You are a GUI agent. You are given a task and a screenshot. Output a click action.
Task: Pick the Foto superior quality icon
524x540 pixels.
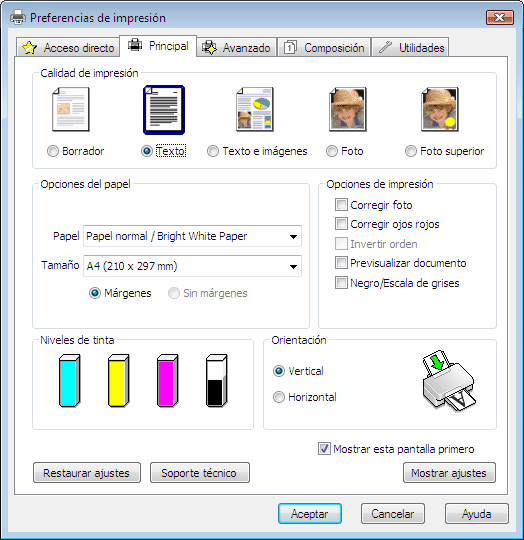(440, 110)
